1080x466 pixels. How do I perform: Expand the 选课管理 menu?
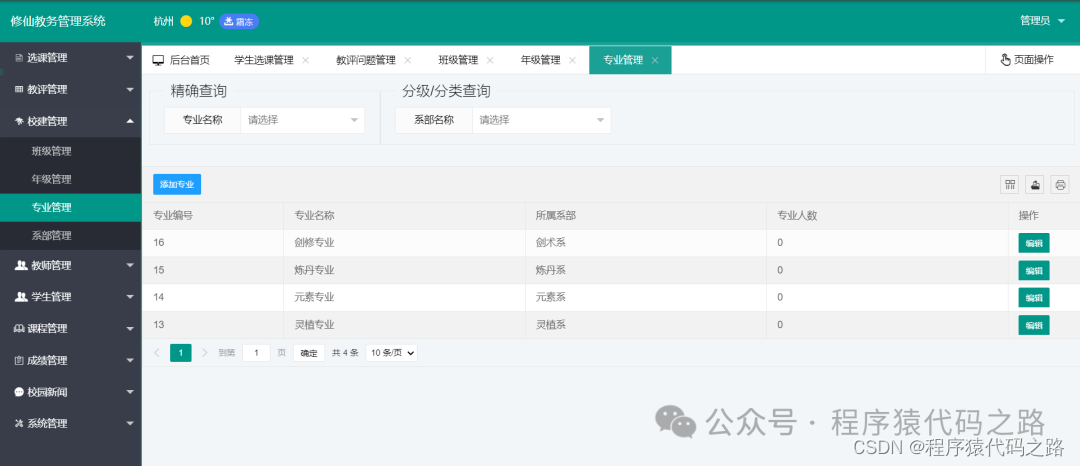click(130, 59)
